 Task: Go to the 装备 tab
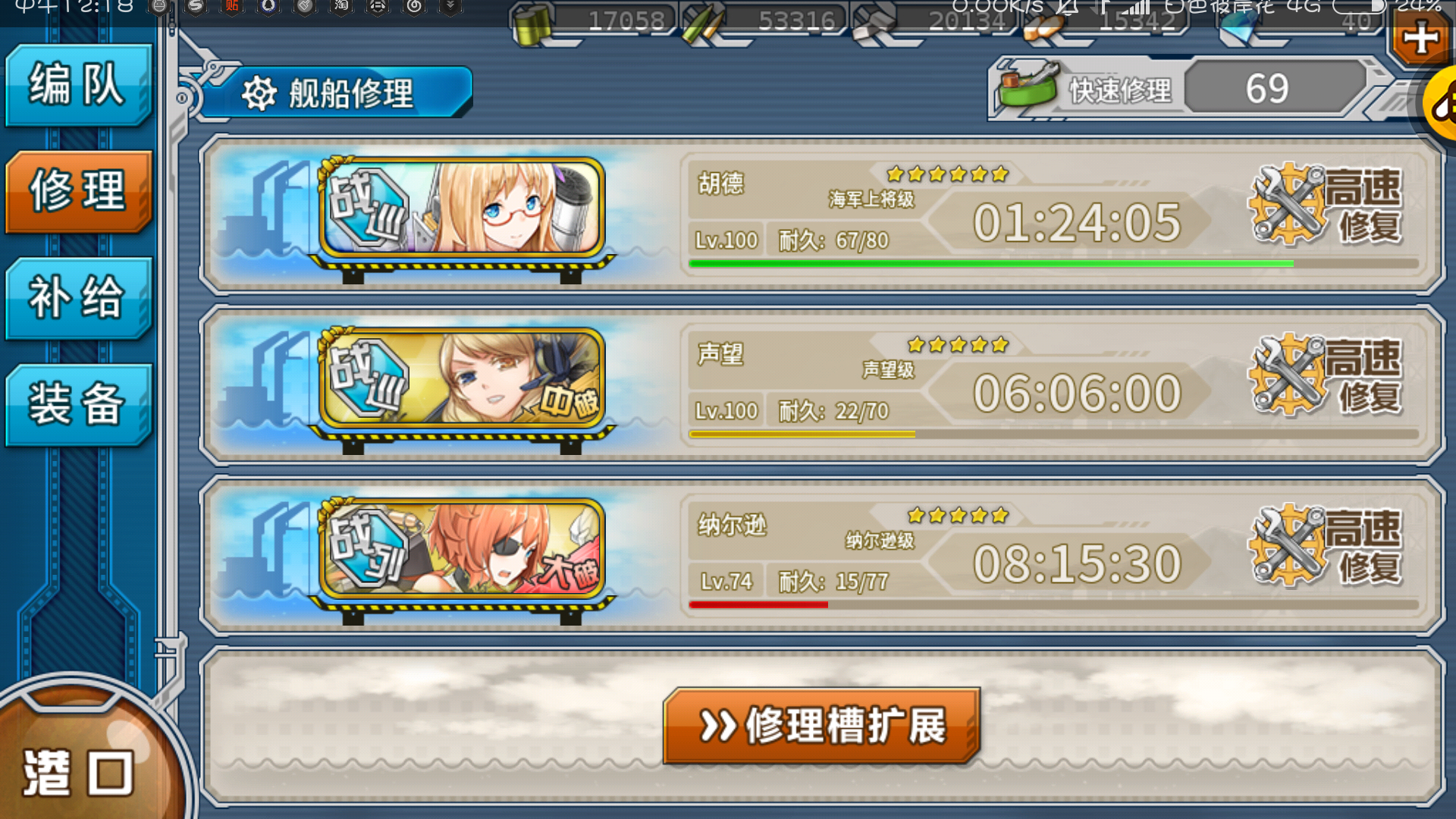click(x=78, y=404)
